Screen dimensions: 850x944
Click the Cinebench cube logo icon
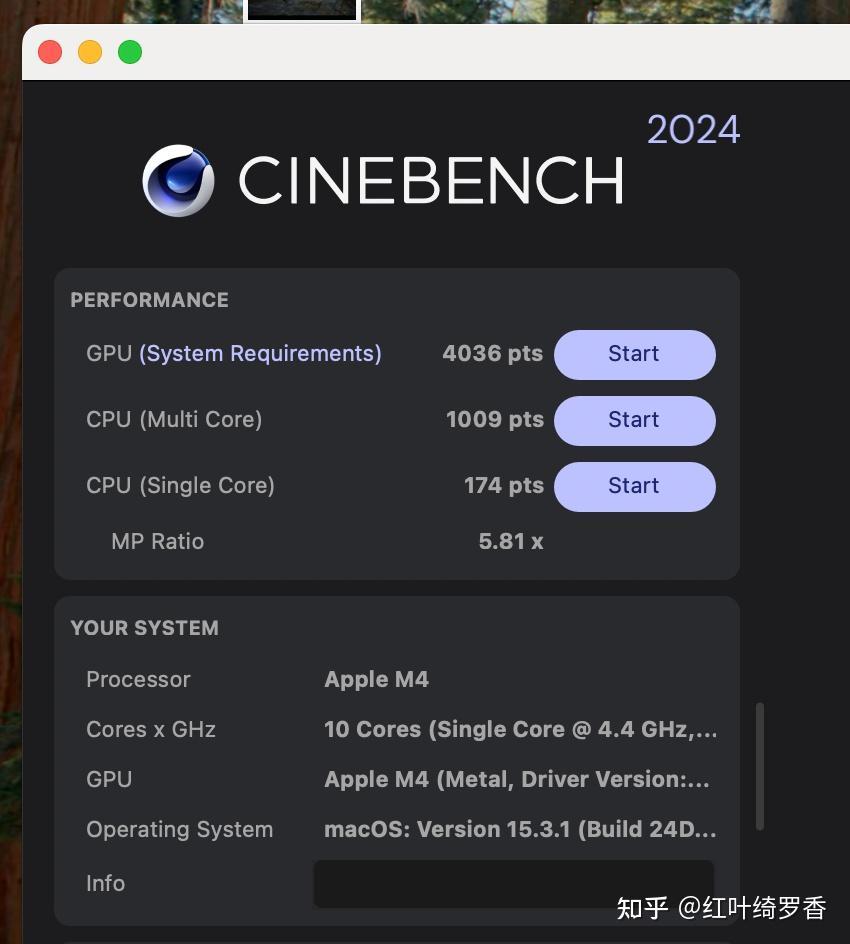point(178,181)
